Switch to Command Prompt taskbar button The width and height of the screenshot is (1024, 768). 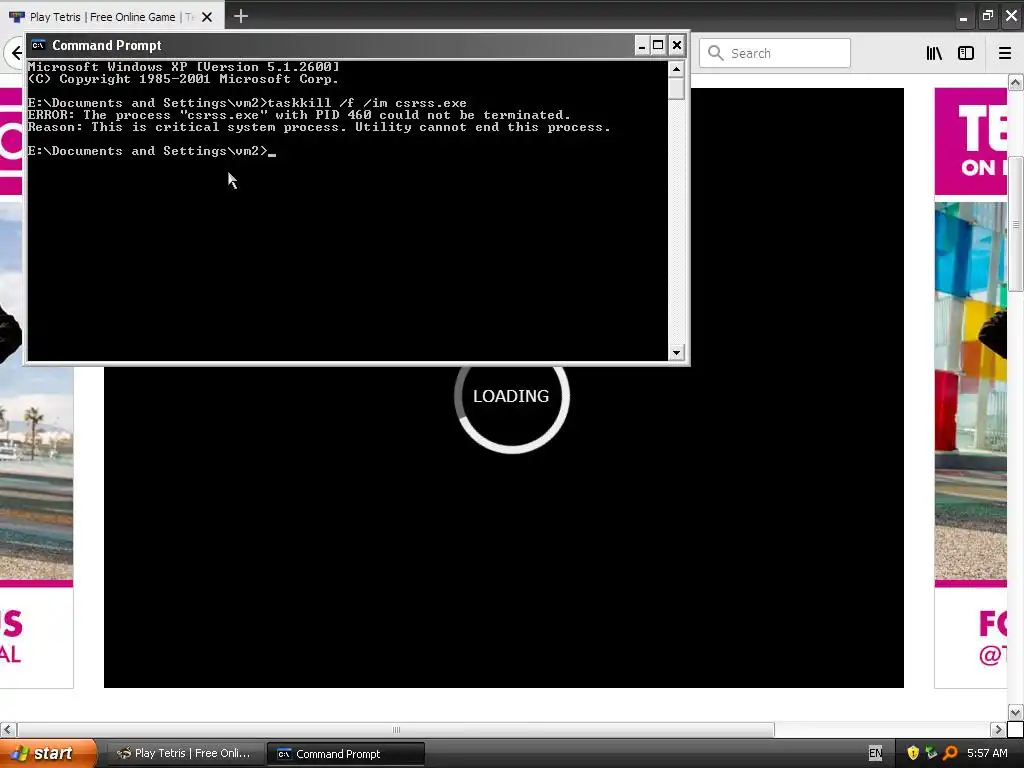point(346,754)
